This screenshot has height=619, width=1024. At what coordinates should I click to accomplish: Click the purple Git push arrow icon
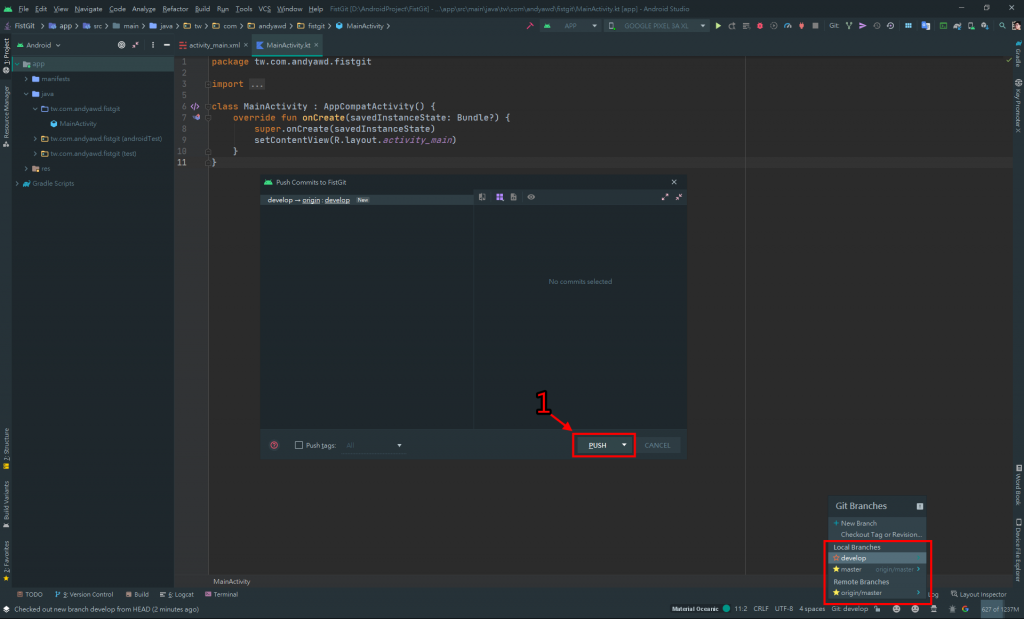[x=863, y=26]
